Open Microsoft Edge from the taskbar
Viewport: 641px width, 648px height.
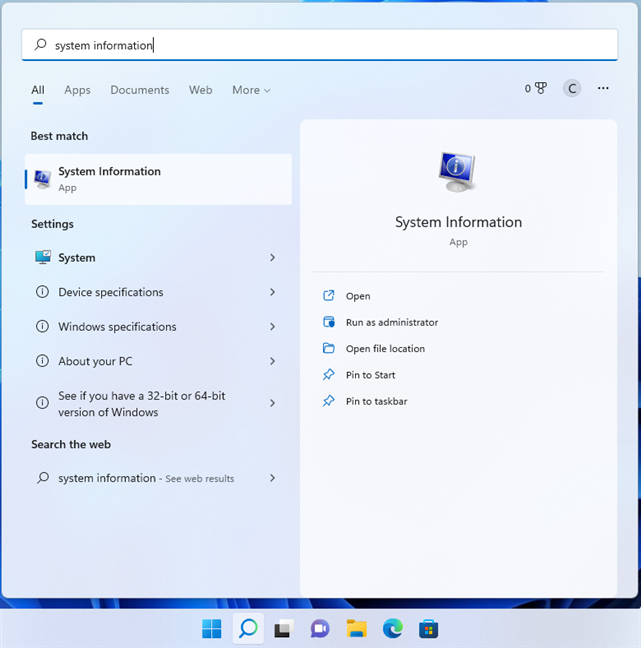click(x=392, y=629)
